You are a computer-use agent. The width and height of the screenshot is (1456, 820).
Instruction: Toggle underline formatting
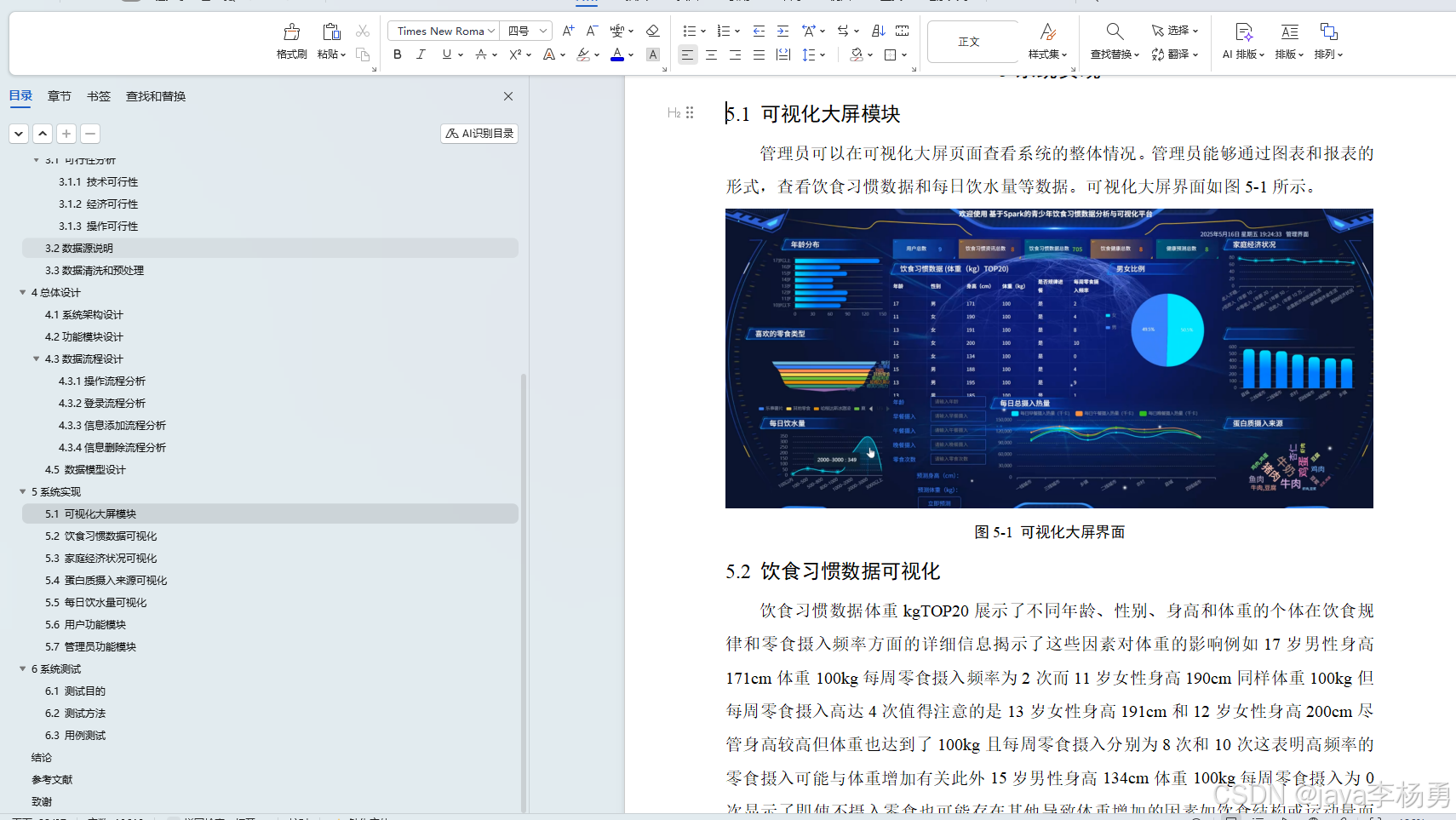point(447,54)
